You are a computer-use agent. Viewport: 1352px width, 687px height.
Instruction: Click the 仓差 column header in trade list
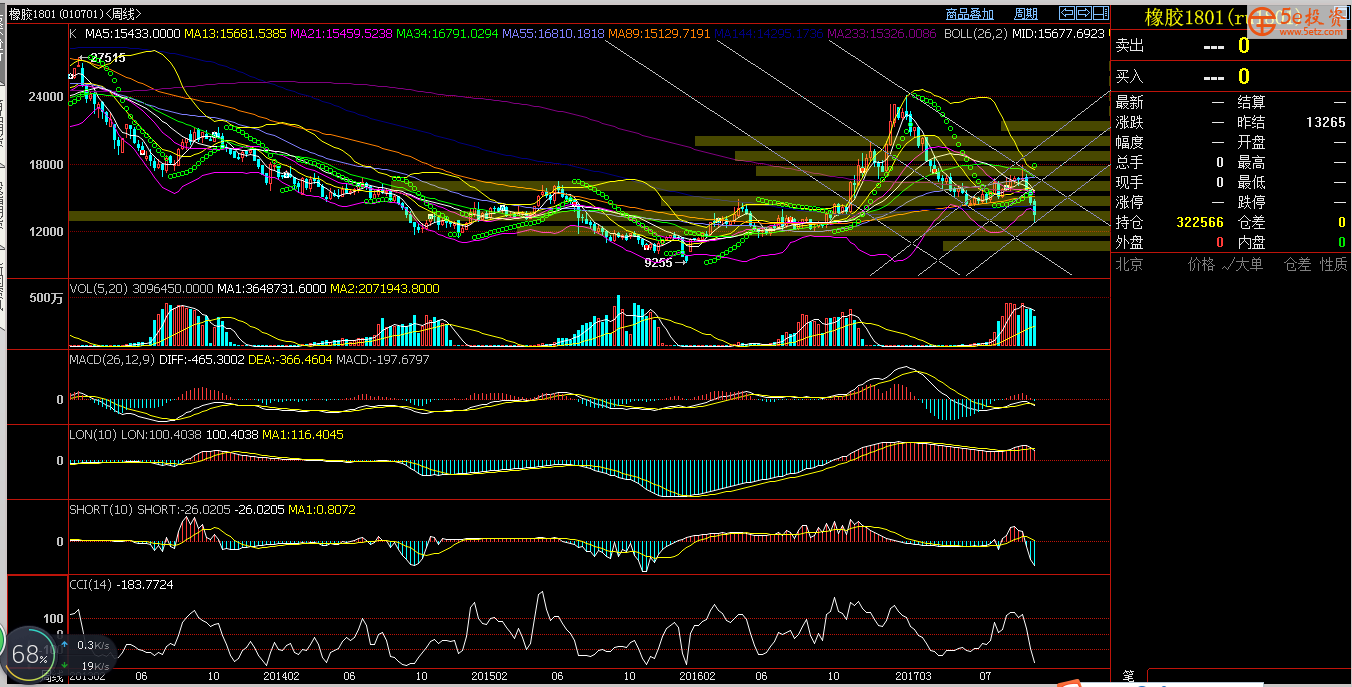tap(1298, 265)
